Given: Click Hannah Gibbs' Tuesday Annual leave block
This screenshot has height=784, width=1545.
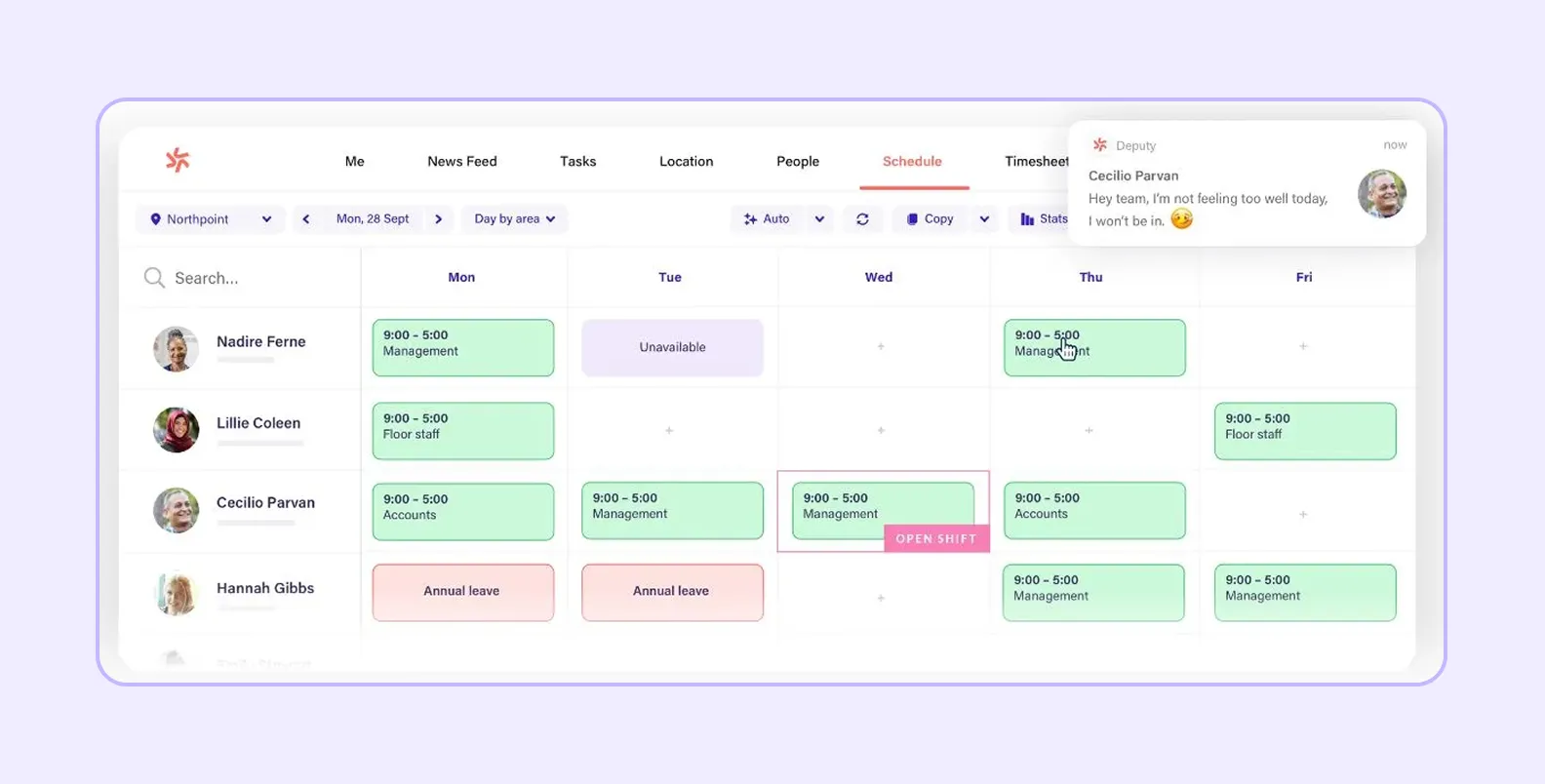Looking at the screenshot, I should coord(673,593).
